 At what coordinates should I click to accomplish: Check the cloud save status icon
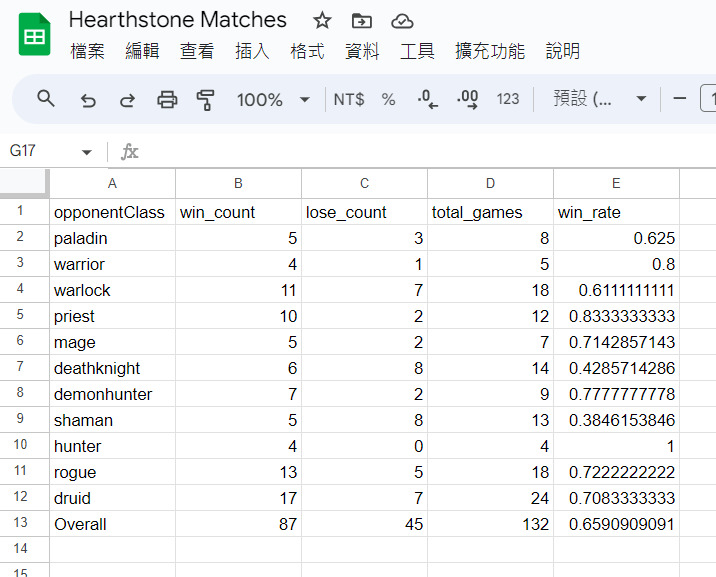[x=402, y=21]
